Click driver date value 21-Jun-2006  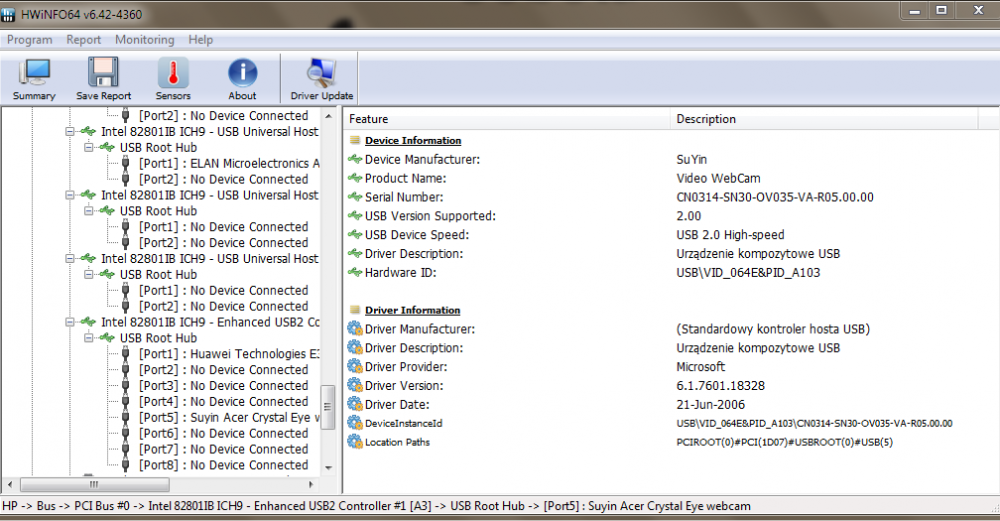[x=710, y=404]
